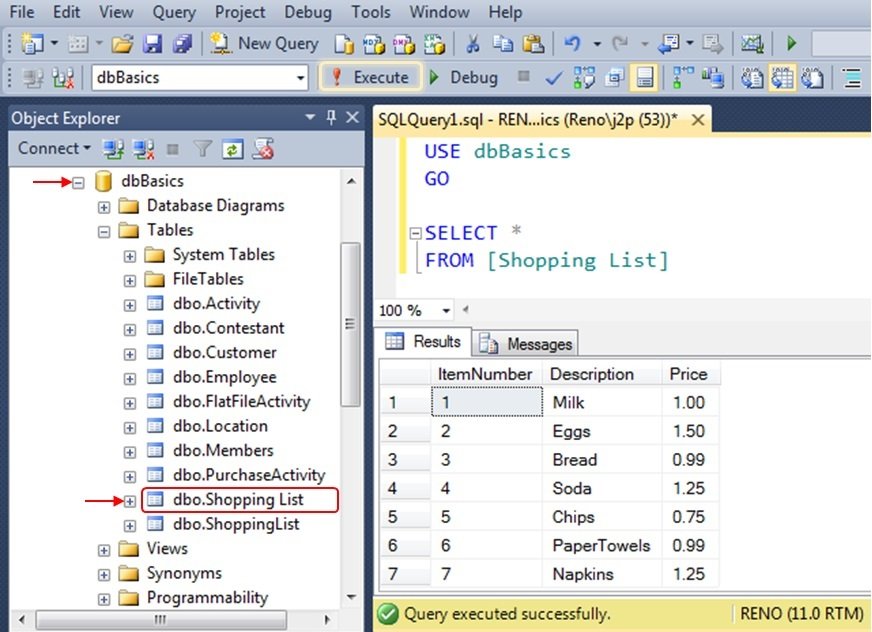Open the Project menu

tap(240, 12)
